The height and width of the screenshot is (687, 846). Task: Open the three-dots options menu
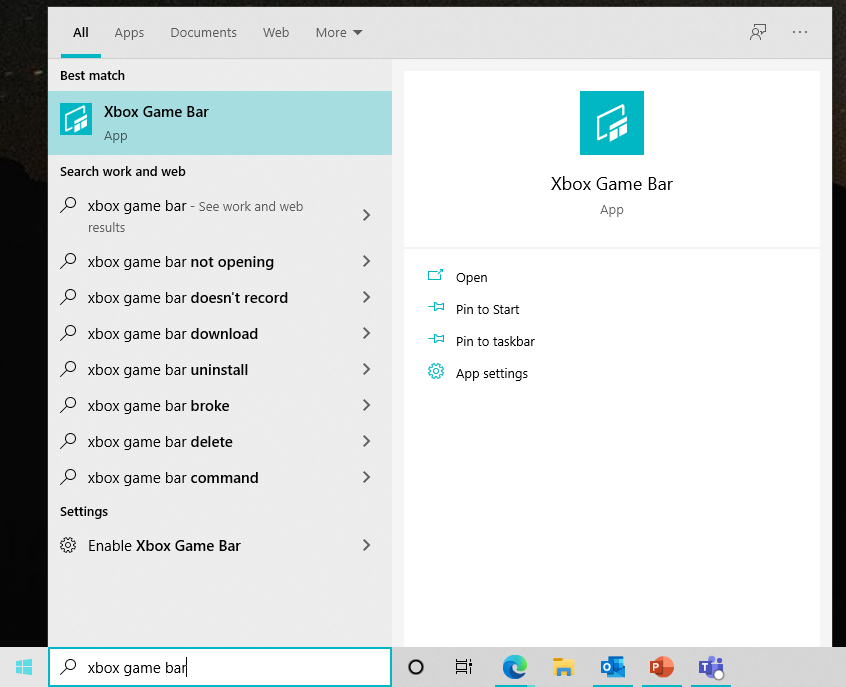799,32
